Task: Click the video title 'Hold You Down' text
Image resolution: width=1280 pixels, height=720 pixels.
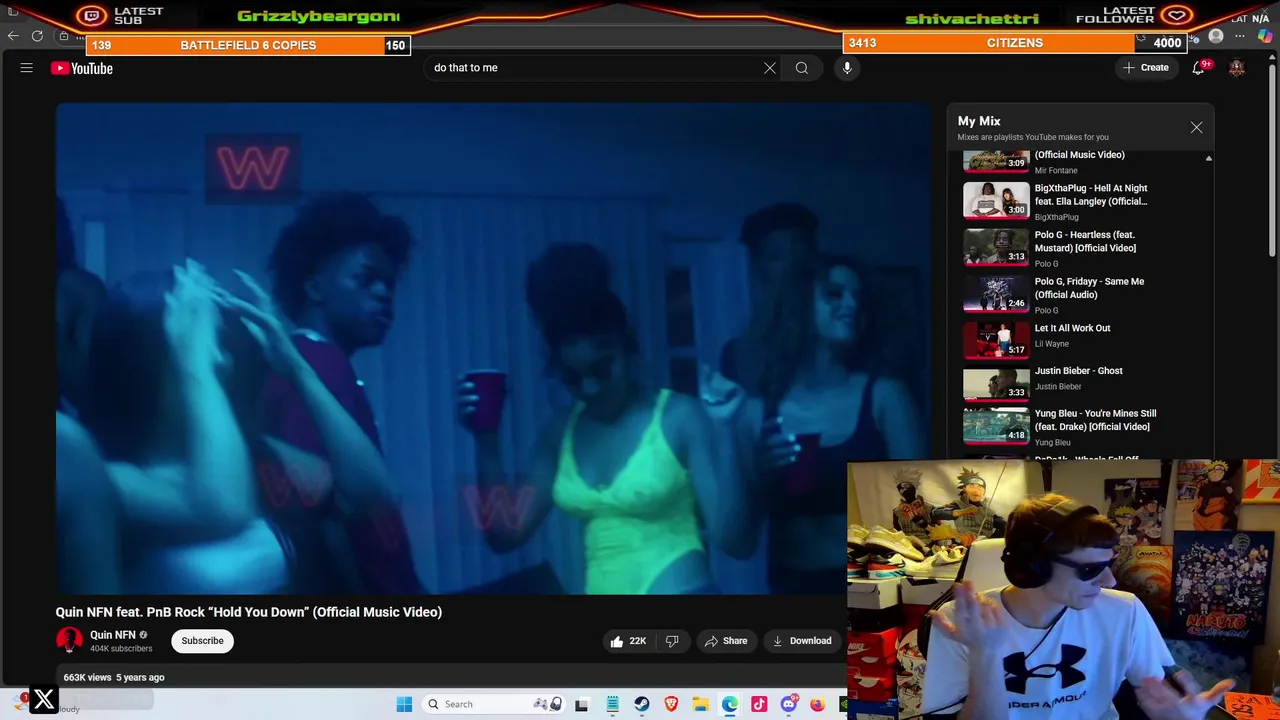Action: click(x=248, y=612)
